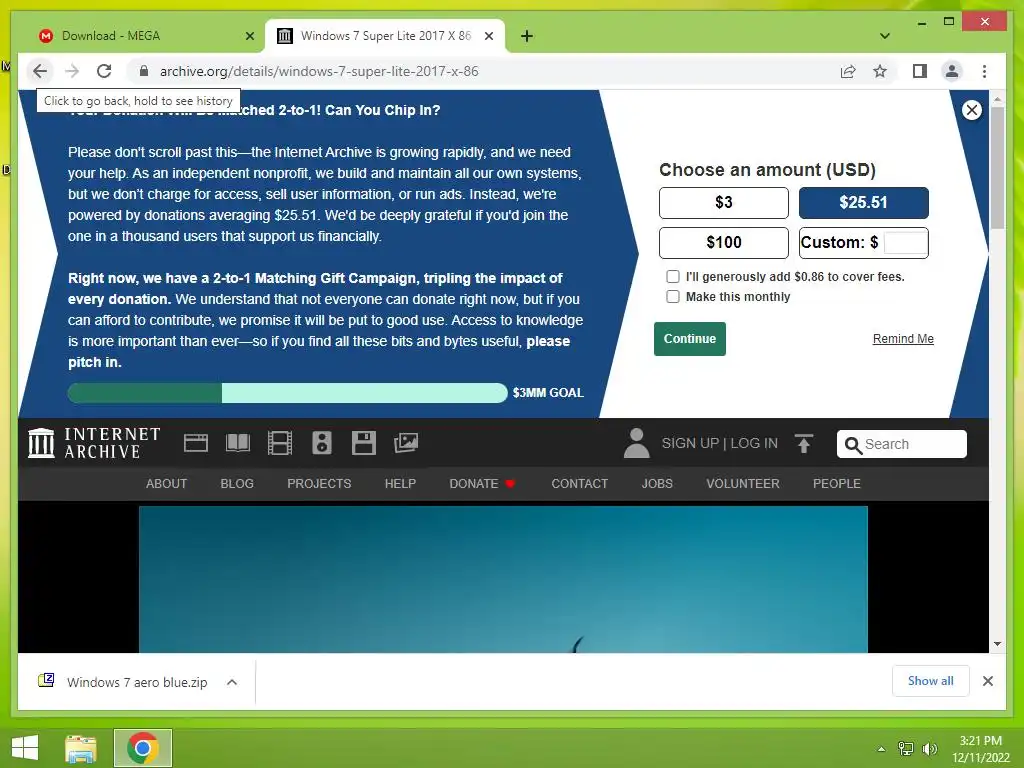Expand options for Windows 7 aero blue.zip
Viewport: 1024px width, 768px height.
click(232, 682)
